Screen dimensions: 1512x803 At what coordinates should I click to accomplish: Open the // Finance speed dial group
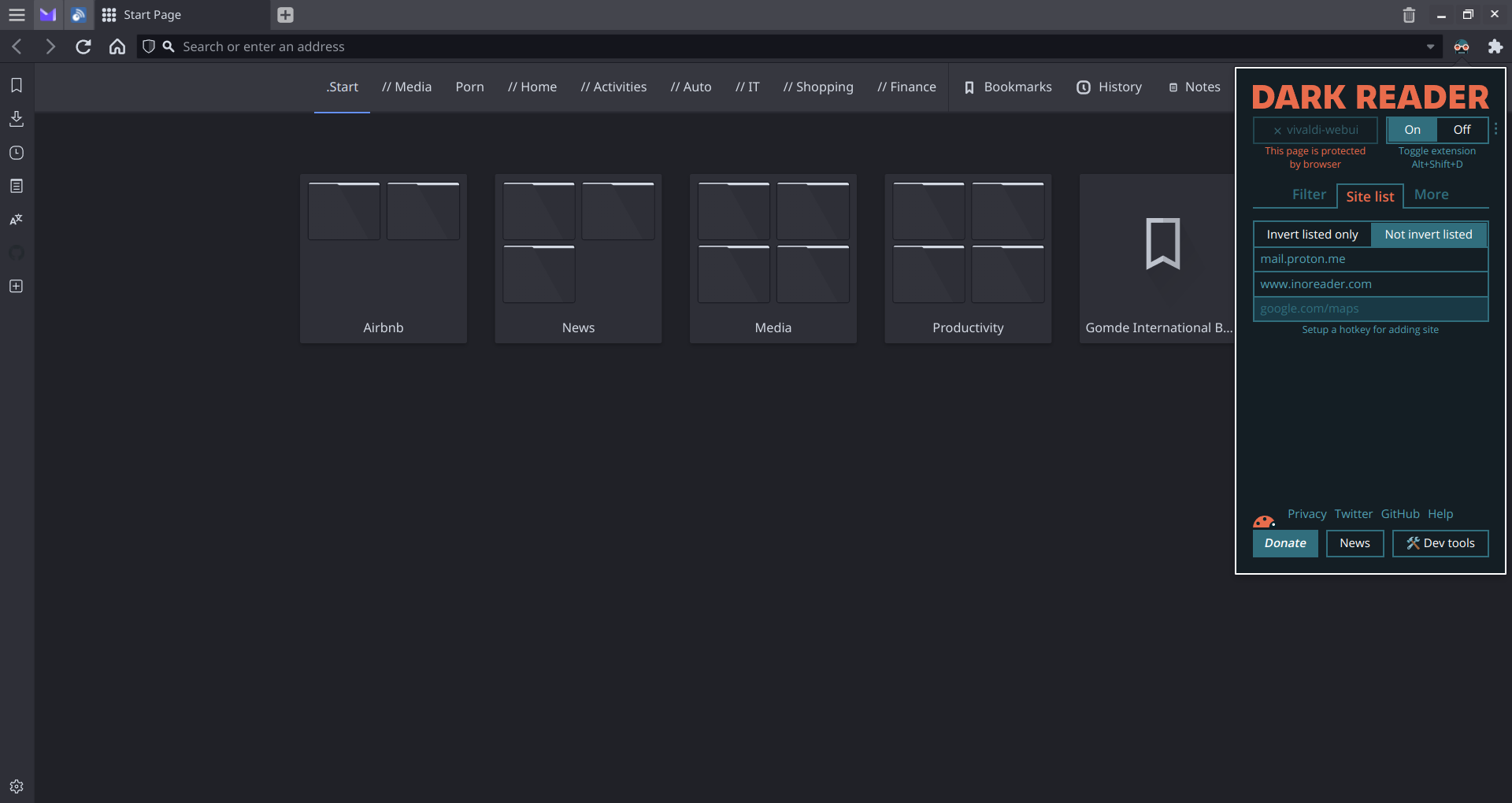click(907, 87)
